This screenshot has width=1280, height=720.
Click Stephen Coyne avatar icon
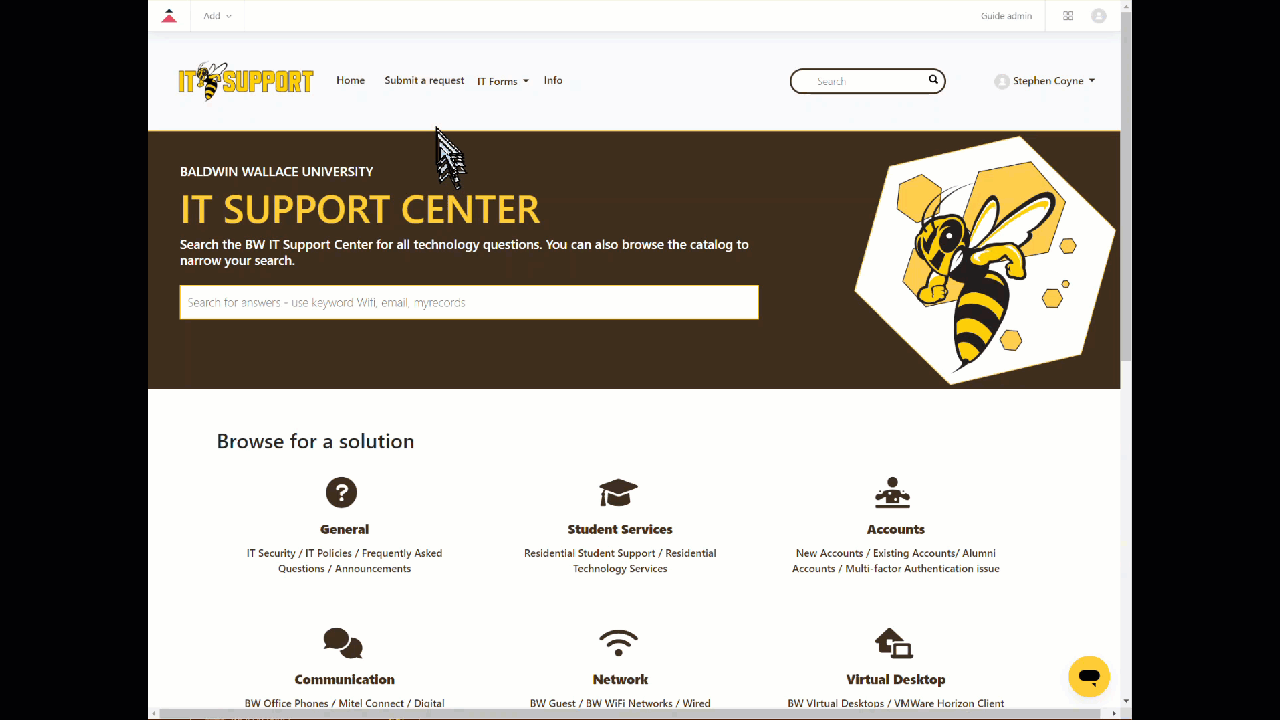tap(1002, 81)
